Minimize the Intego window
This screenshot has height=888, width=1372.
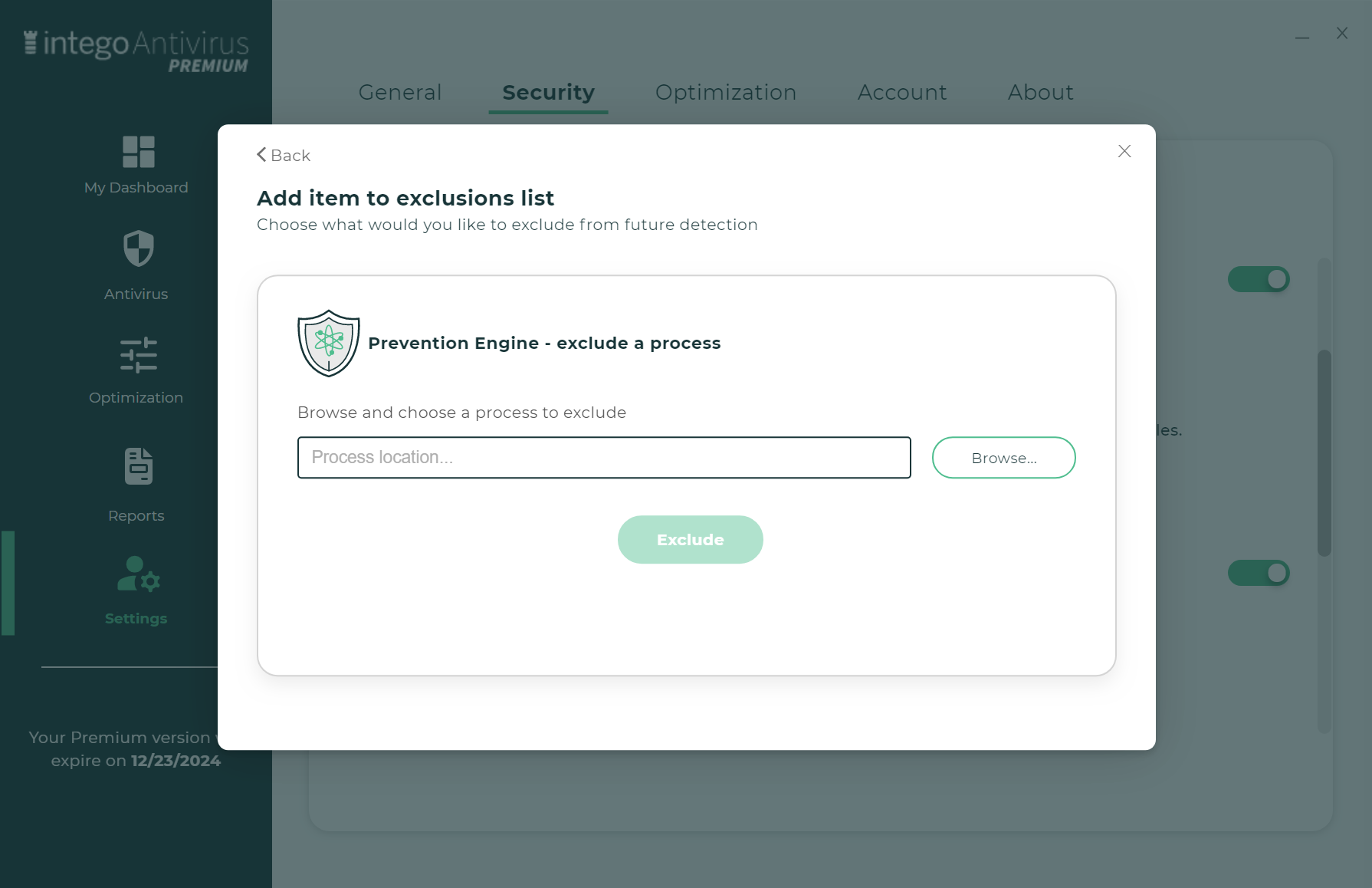[x=1302, y=36]
